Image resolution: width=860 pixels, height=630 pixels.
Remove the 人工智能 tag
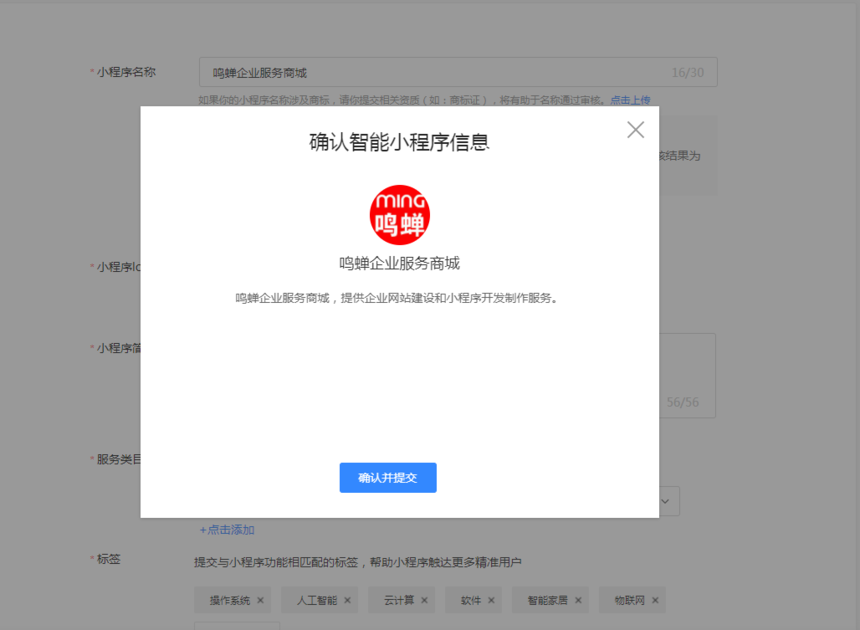347,600
